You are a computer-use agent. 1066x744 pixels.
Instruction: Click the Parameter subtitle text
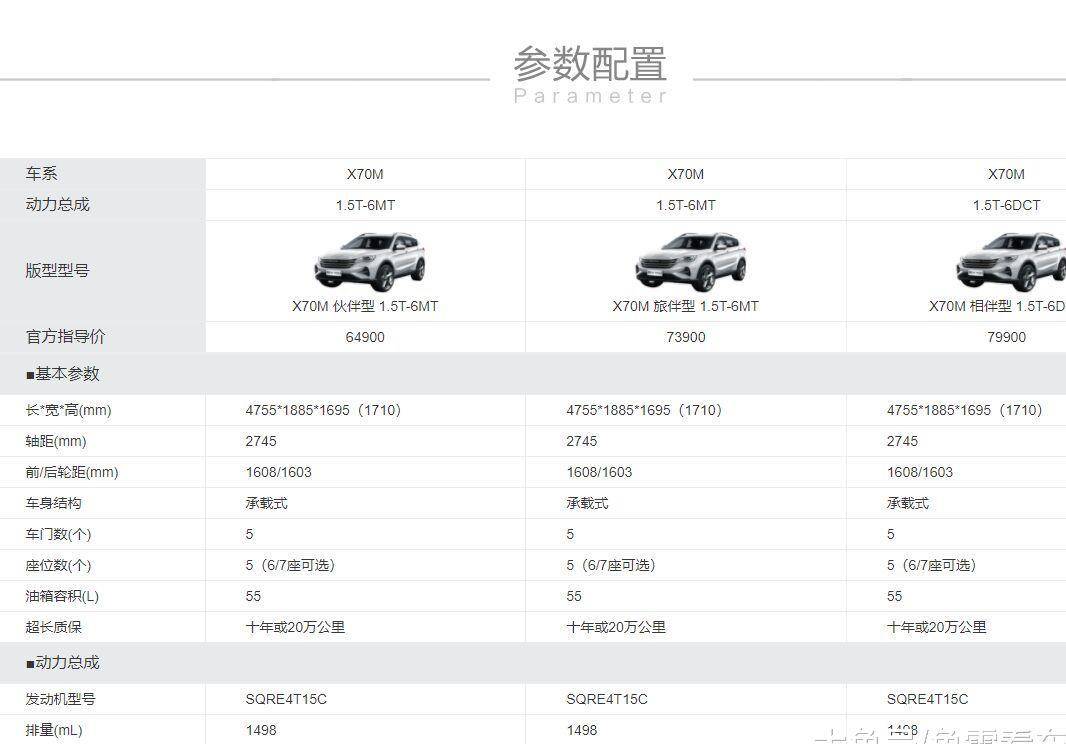[590, 95]
